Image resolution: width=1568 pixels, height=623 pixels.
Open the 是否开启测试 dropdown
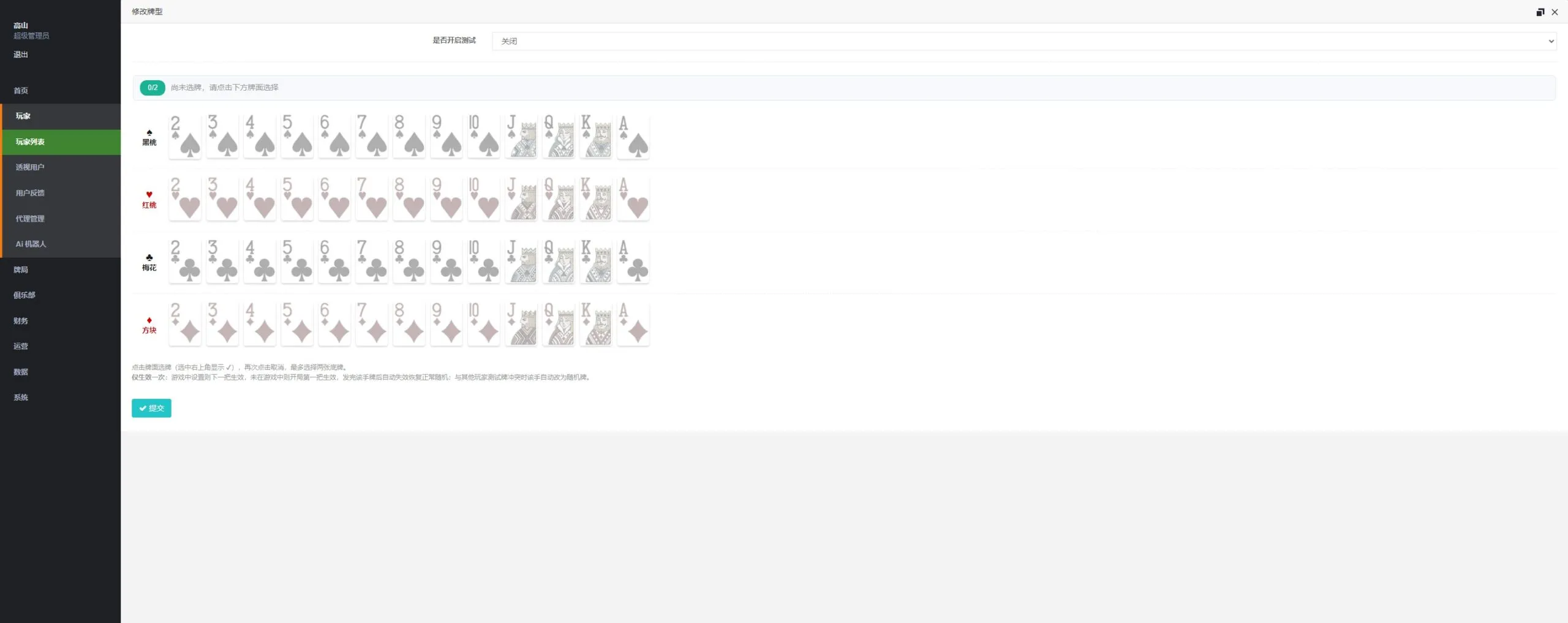tap(1023, 41)
